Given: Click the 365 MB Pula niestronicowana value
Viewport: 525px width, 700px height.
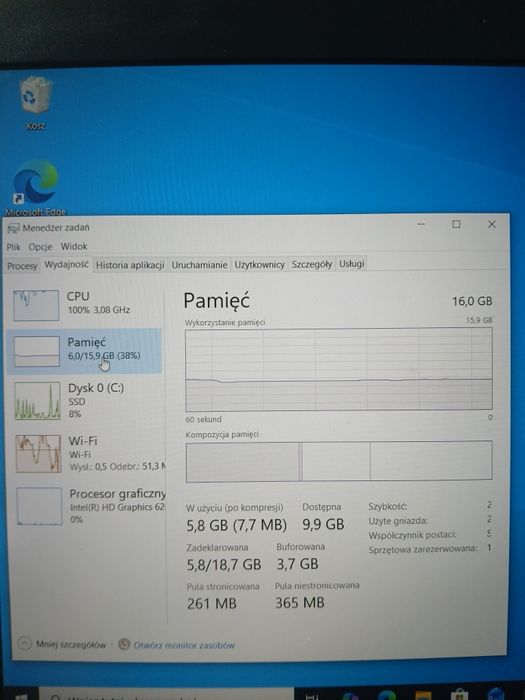Looking at the screenshot, I should tap(300, 603).
